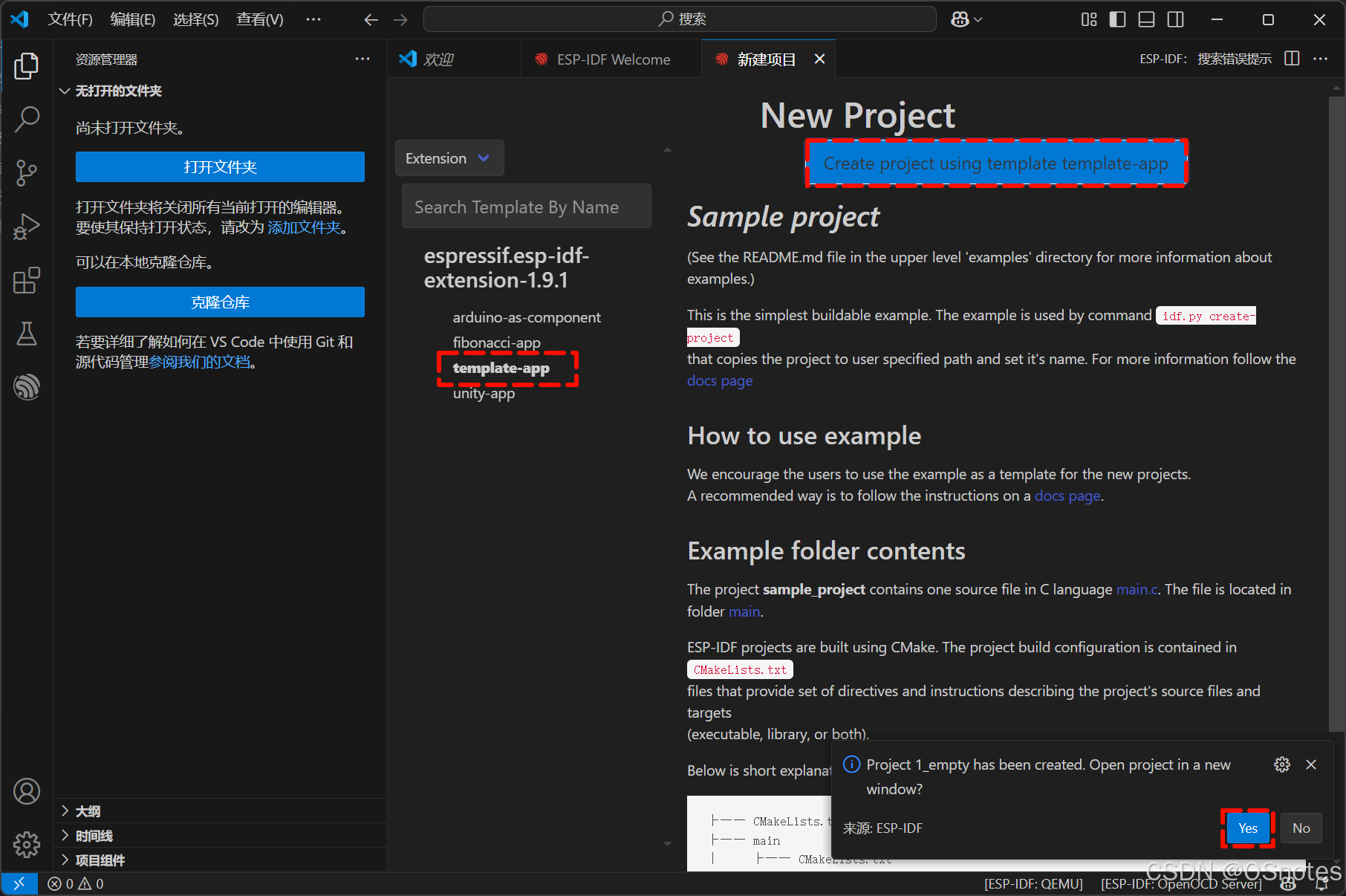Viewport: 1346px width, 896px height.
Task: Open the 文件(F) menu
Action: coord(70,19)
